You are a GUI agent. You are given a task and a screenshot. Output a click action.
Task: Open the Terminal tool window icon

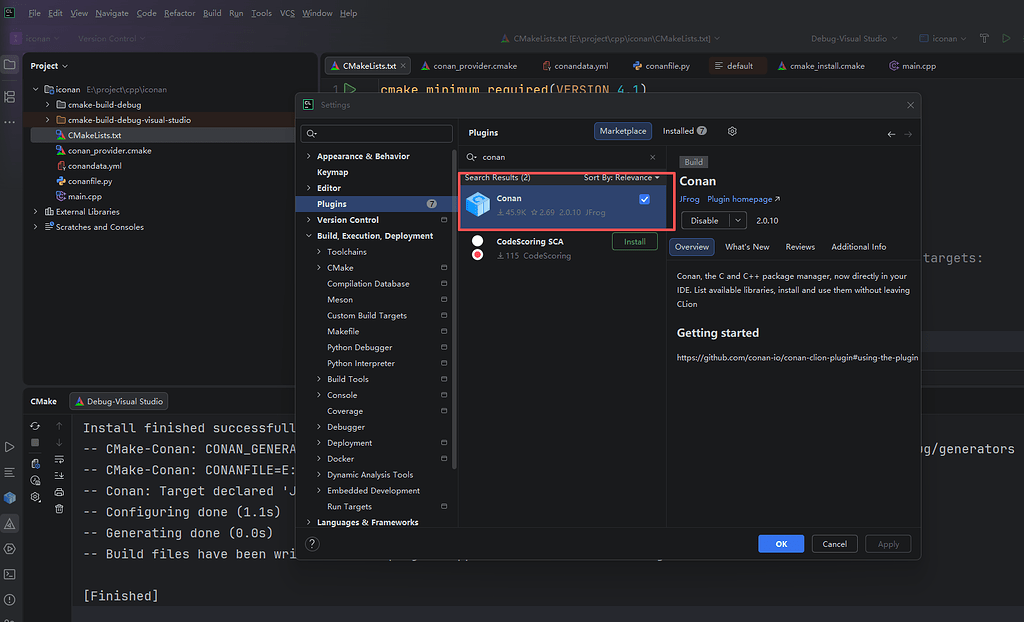click(x=10, y=574)
